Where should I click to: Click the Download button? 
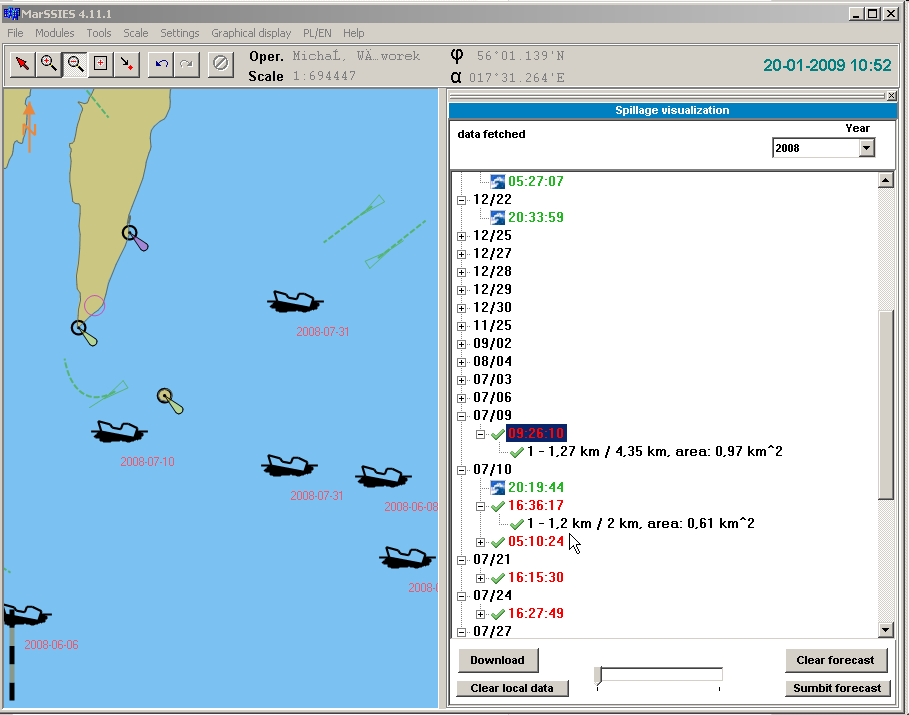click(x=497, y=660)
